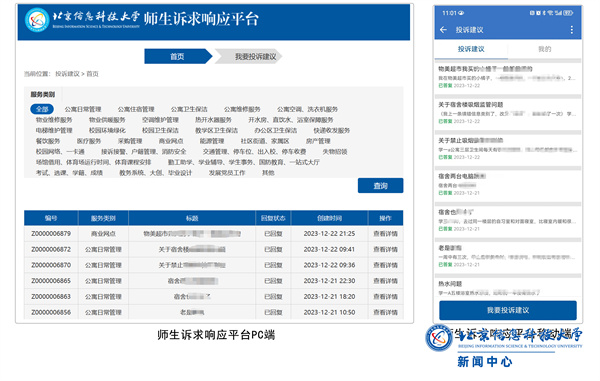Viewport: 600px width, 381px height.
Task: Choose the 热开水器服务 category
Action: pyautogui.click(x=213, y=120)
